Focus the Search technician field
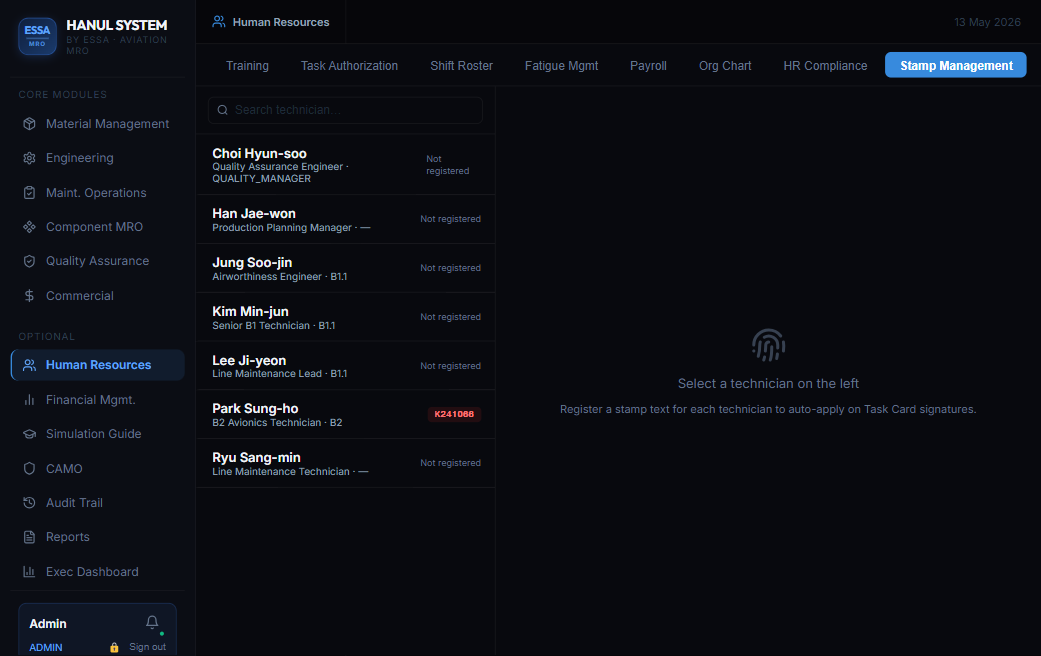The image size is (1041, 656). (345, 110)
